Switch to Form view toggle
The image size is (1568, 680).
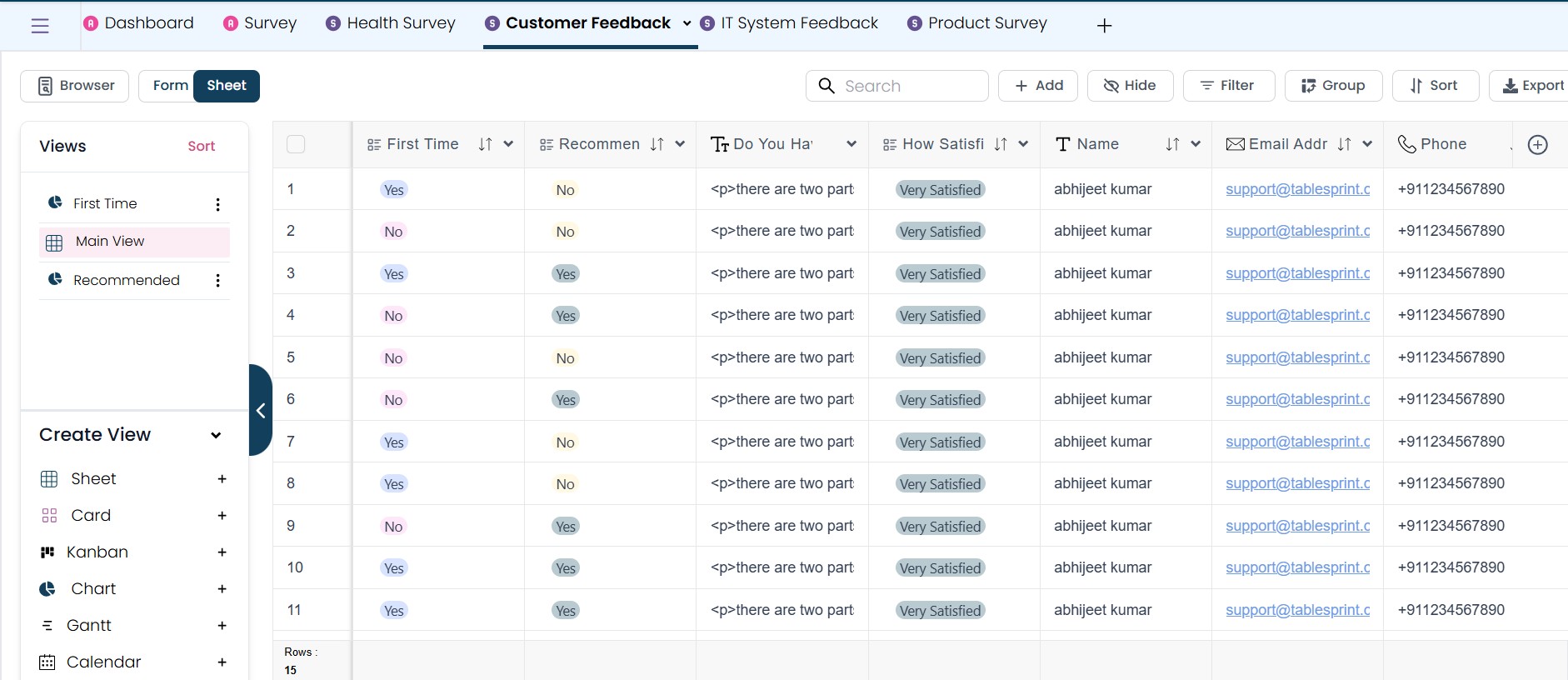170,86
